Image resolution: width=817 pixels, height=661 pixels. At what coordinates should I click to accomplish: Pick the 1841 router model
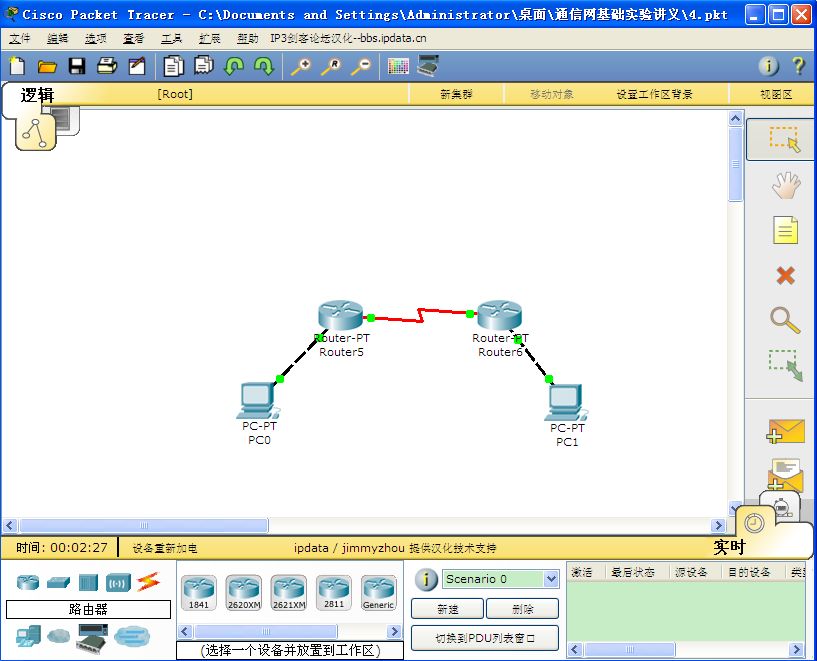point(199,593)
